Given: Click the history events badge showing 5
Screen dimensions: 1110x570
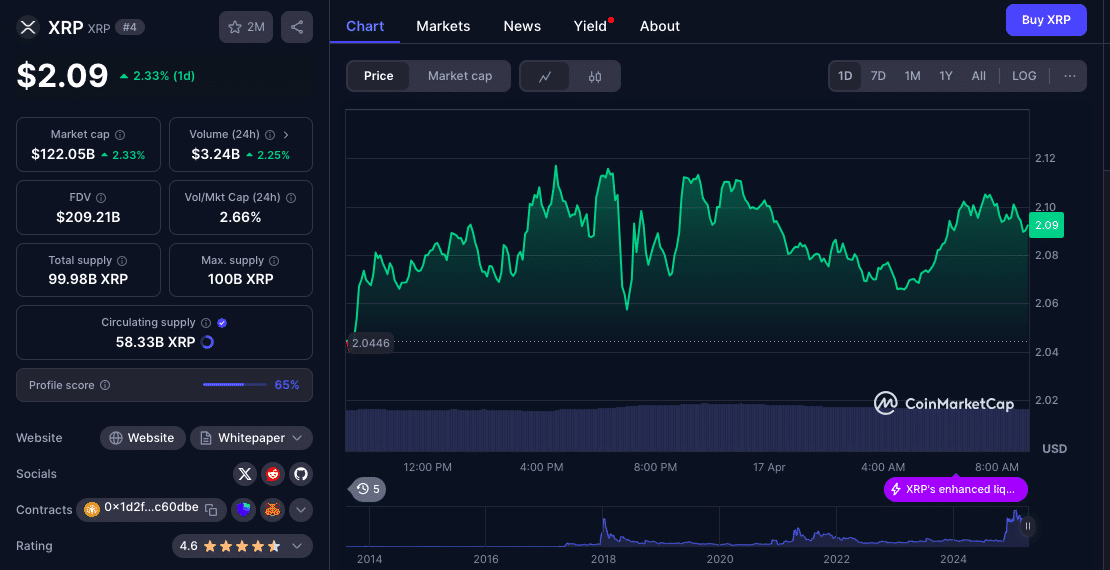Looking at the screenshot, I should click(x=367, y=489).
